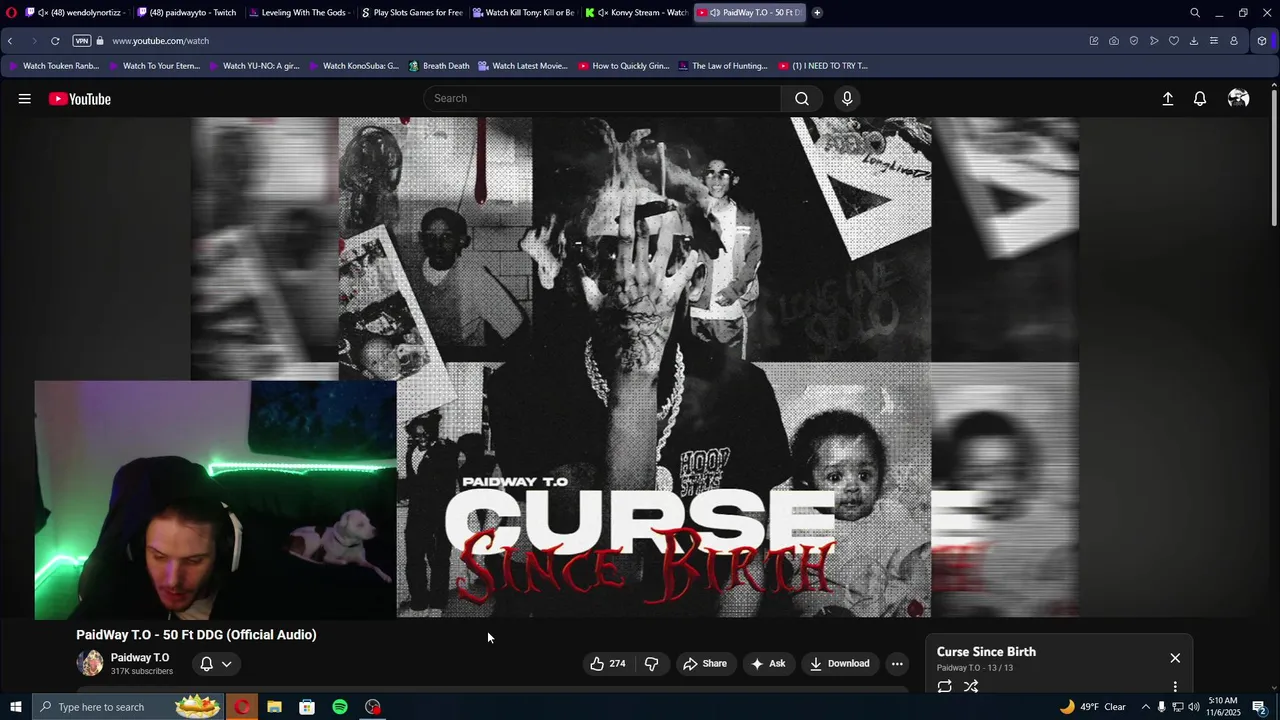The image size is (1280, 720).
Task: Expand subscription notification bell dropdown
Action: 215,663
